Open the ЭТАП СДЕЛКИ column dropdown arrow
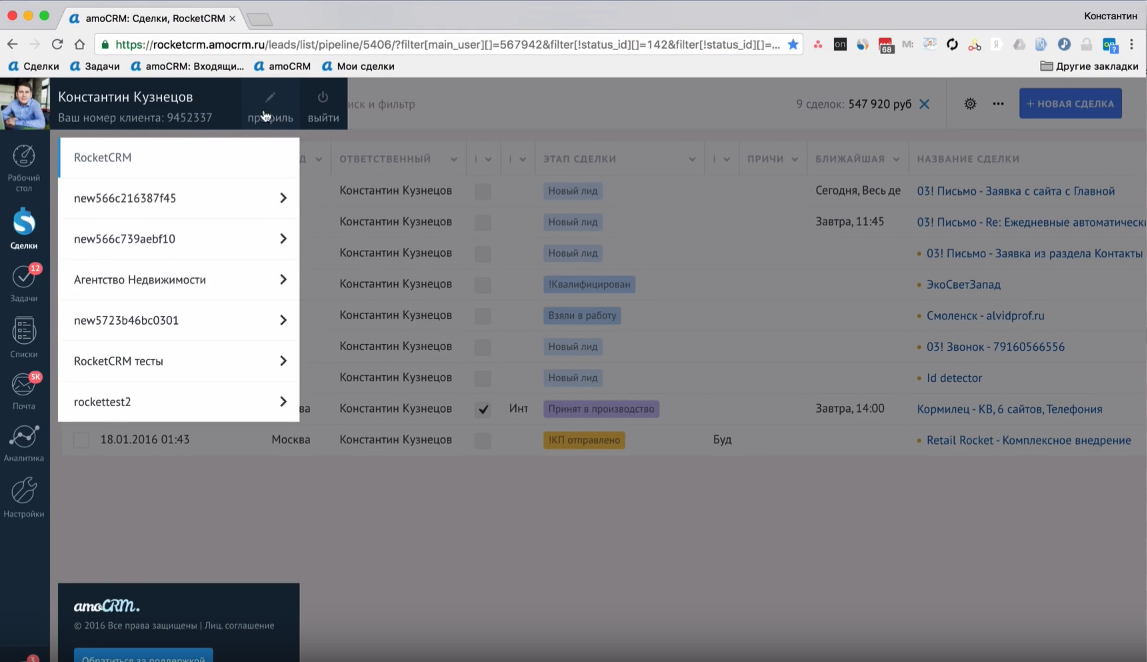 click(x=692, y=159)
